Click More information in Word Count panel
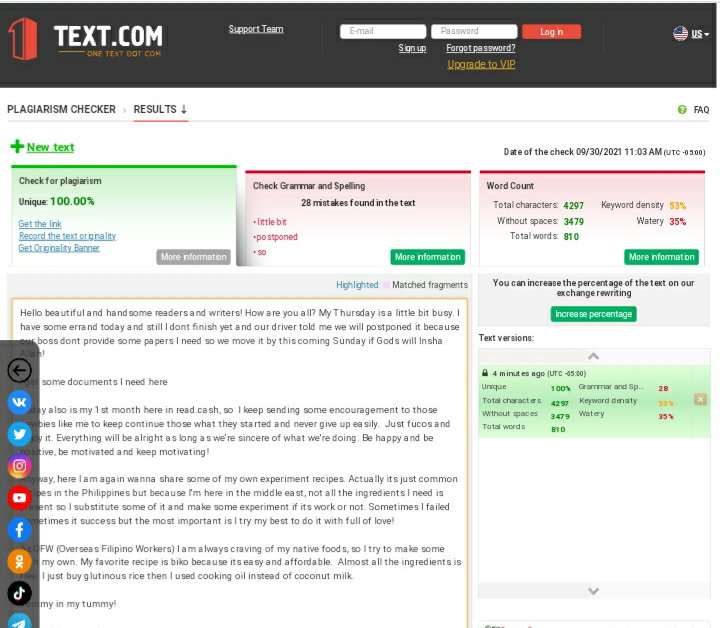Screen dimensions: 720x628 661,257
